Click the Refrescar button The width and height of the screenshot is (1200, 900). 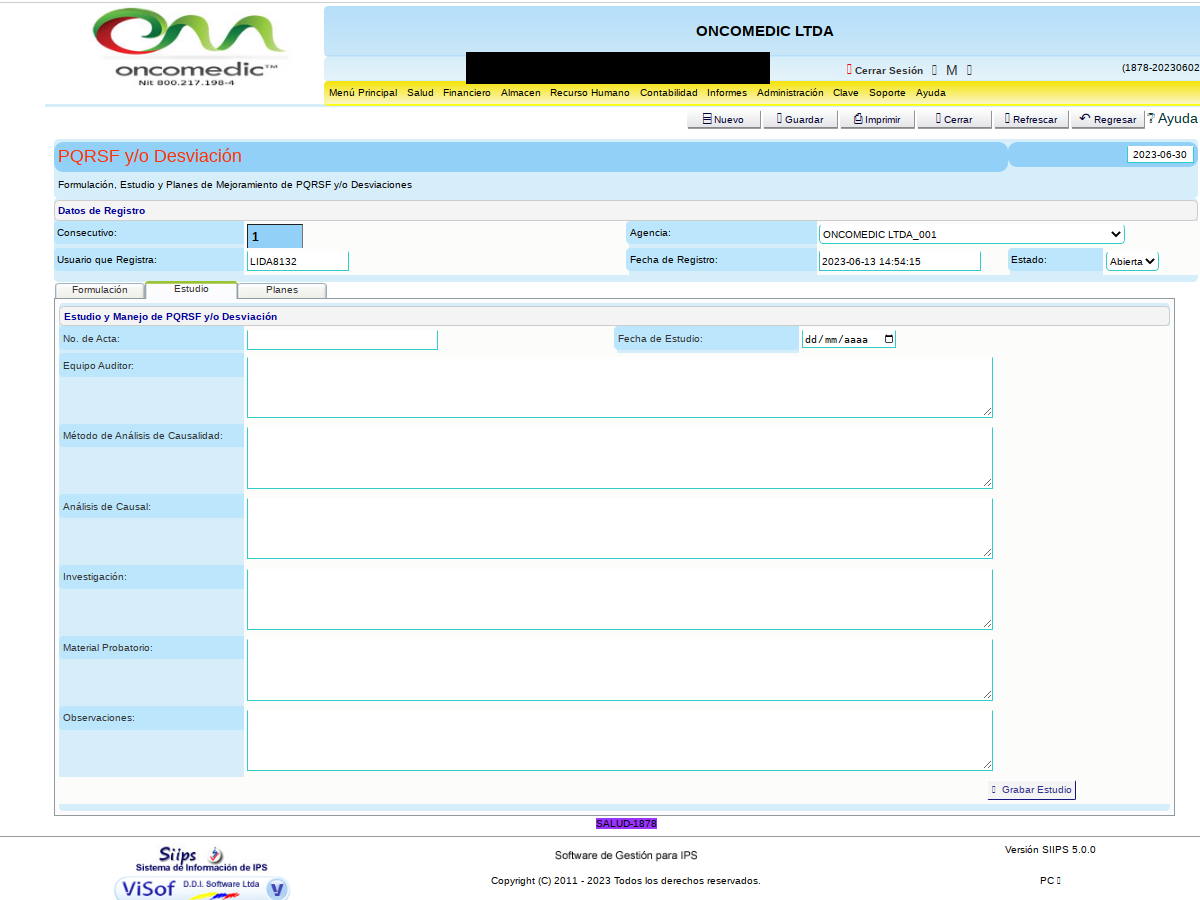[1030, 119]
